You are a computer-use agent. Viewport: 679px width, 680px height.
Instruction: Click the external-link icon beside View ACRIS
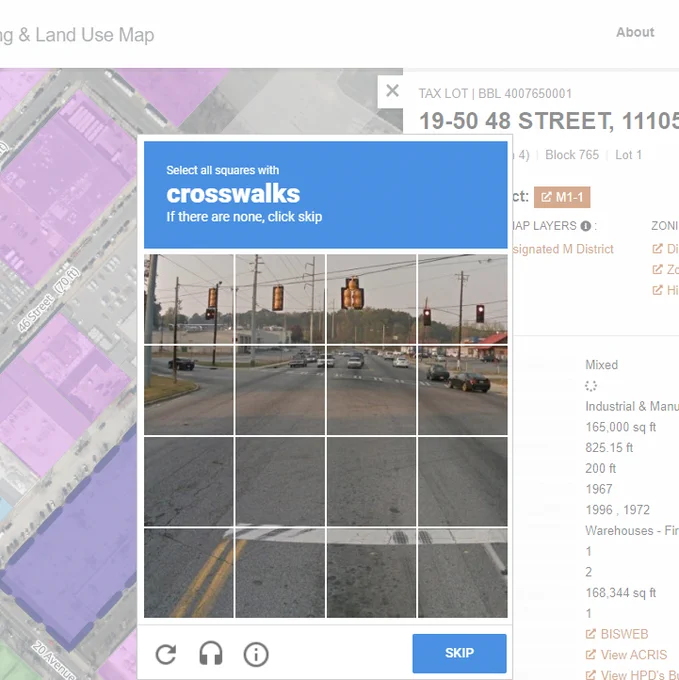(591, 654)
